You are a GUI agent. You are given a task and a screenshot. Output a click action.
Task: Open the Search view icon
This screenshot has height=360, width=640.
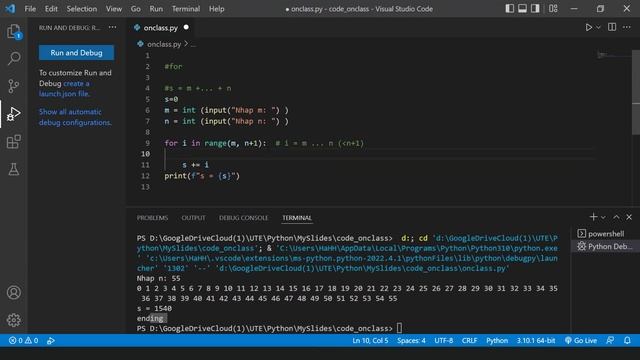[14, 58]
